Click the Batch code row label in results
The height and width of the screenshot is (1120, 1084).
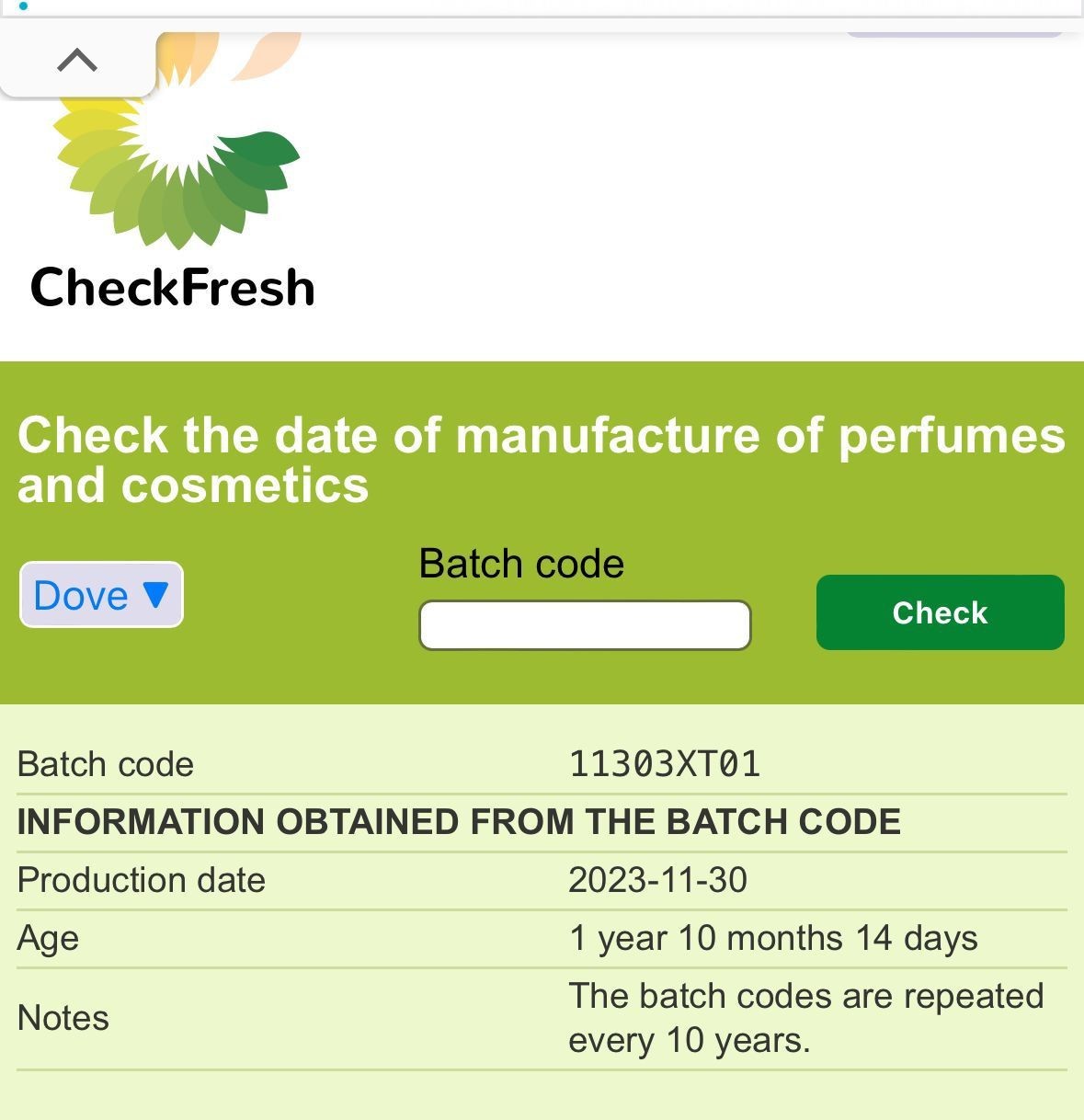[106, 764]
